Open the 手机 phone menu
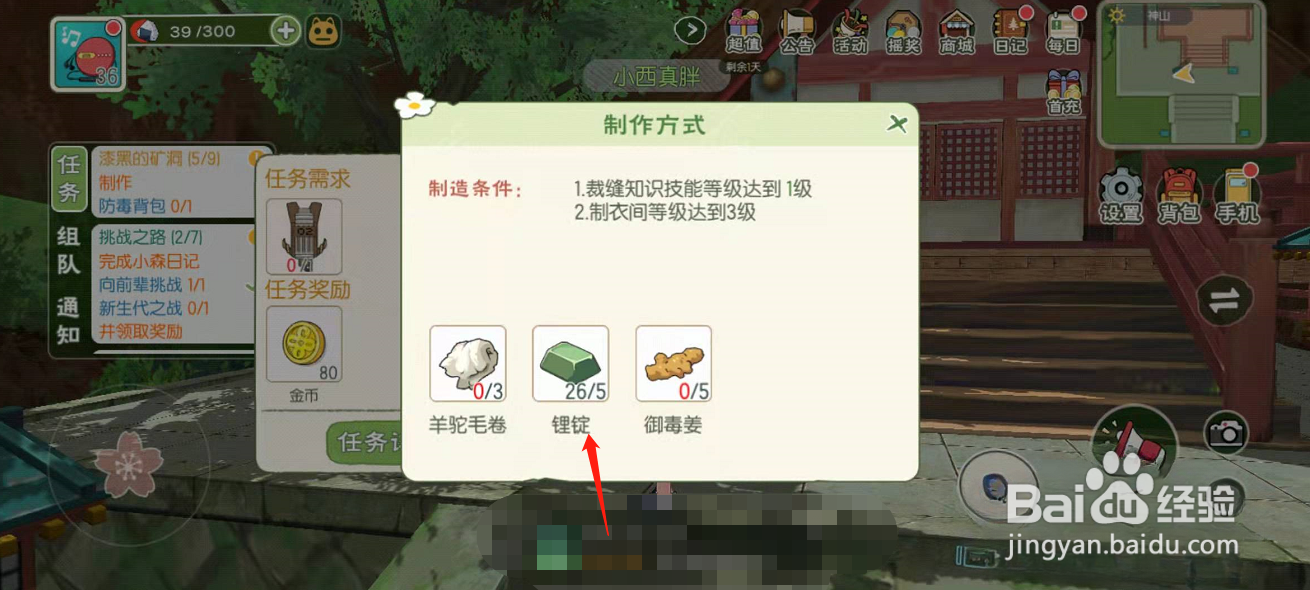Image resolution: width=1310 pixels, height=590 pixels. click(x=1237, y=195)
